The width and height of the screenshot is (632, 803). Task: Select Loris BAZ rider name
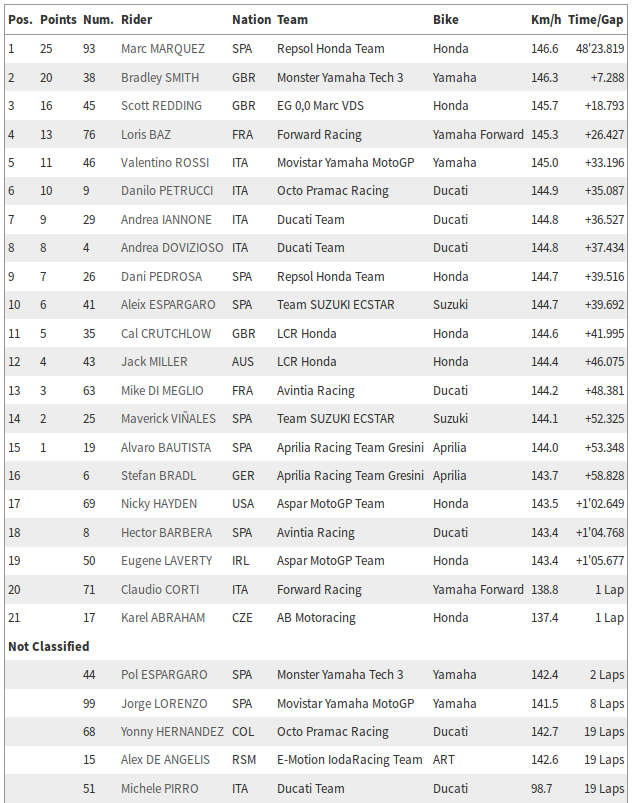pos(145,135)
